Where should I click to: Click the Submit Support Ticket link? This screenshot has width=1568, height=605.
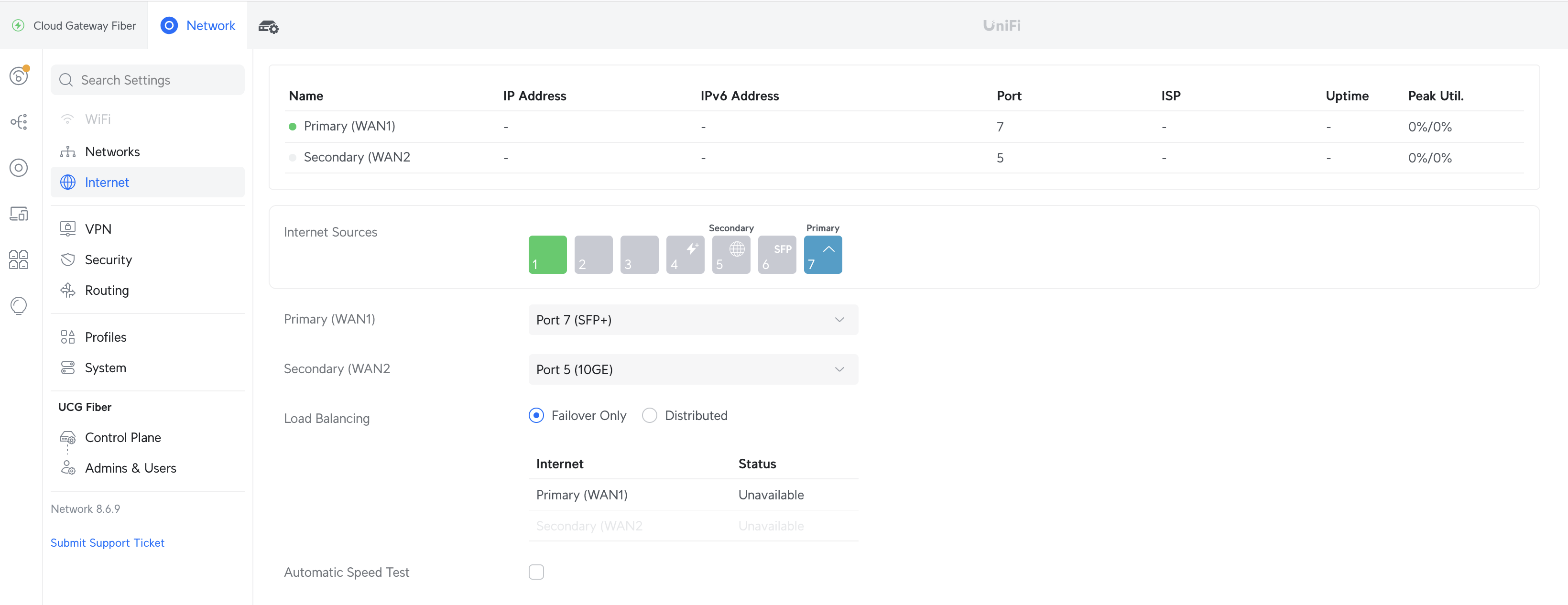[x=107, y=543]
